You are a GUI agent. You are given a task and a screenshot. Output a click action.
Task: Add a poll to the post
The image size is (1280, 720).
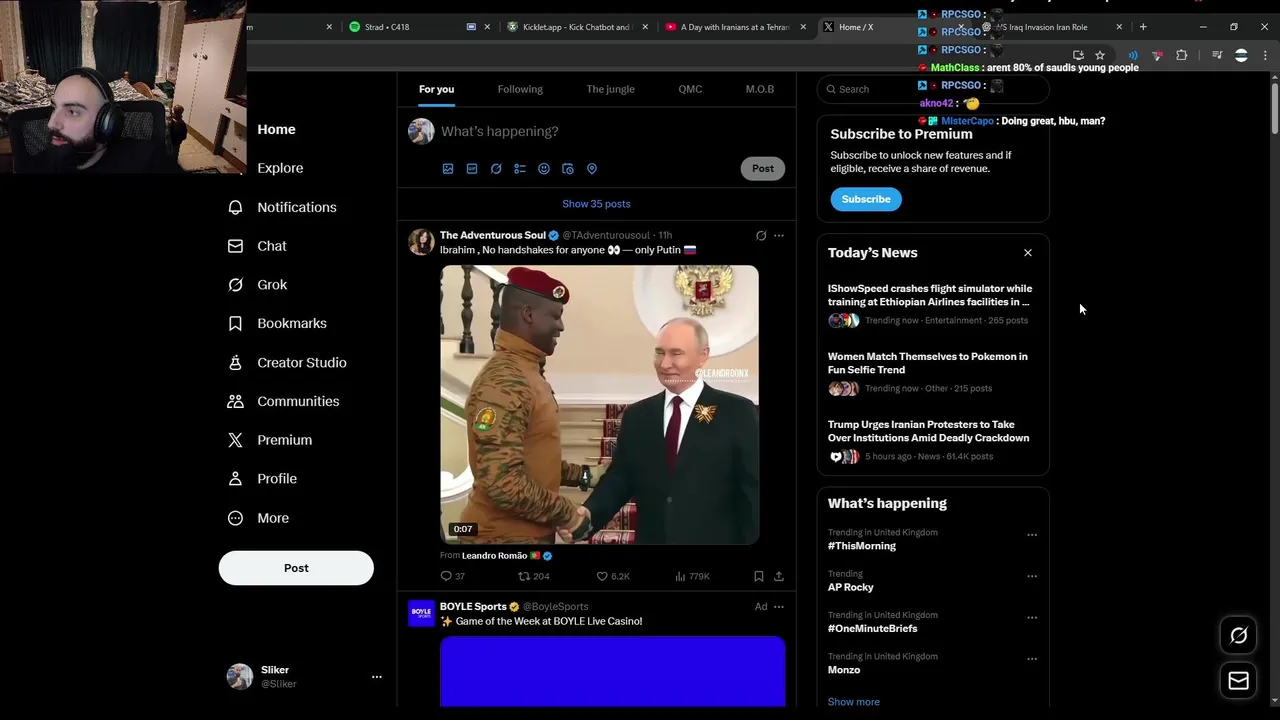pyautogui.click(x=520, y=169)
